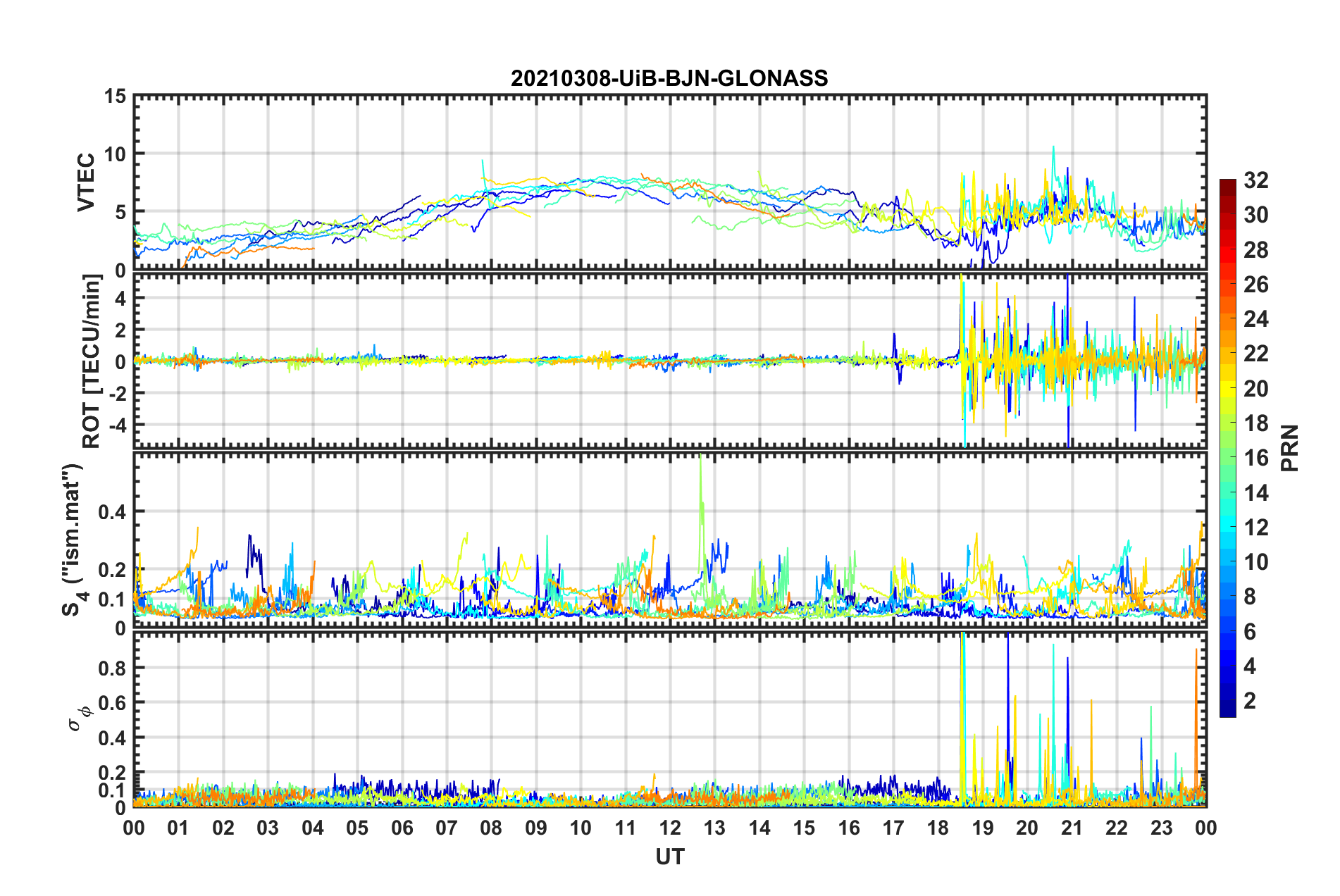Image resolution: width=1340 pixels, height=896 pixels.
Task: Select the VTEC y-axis label
Action: [x=85, y=182]
